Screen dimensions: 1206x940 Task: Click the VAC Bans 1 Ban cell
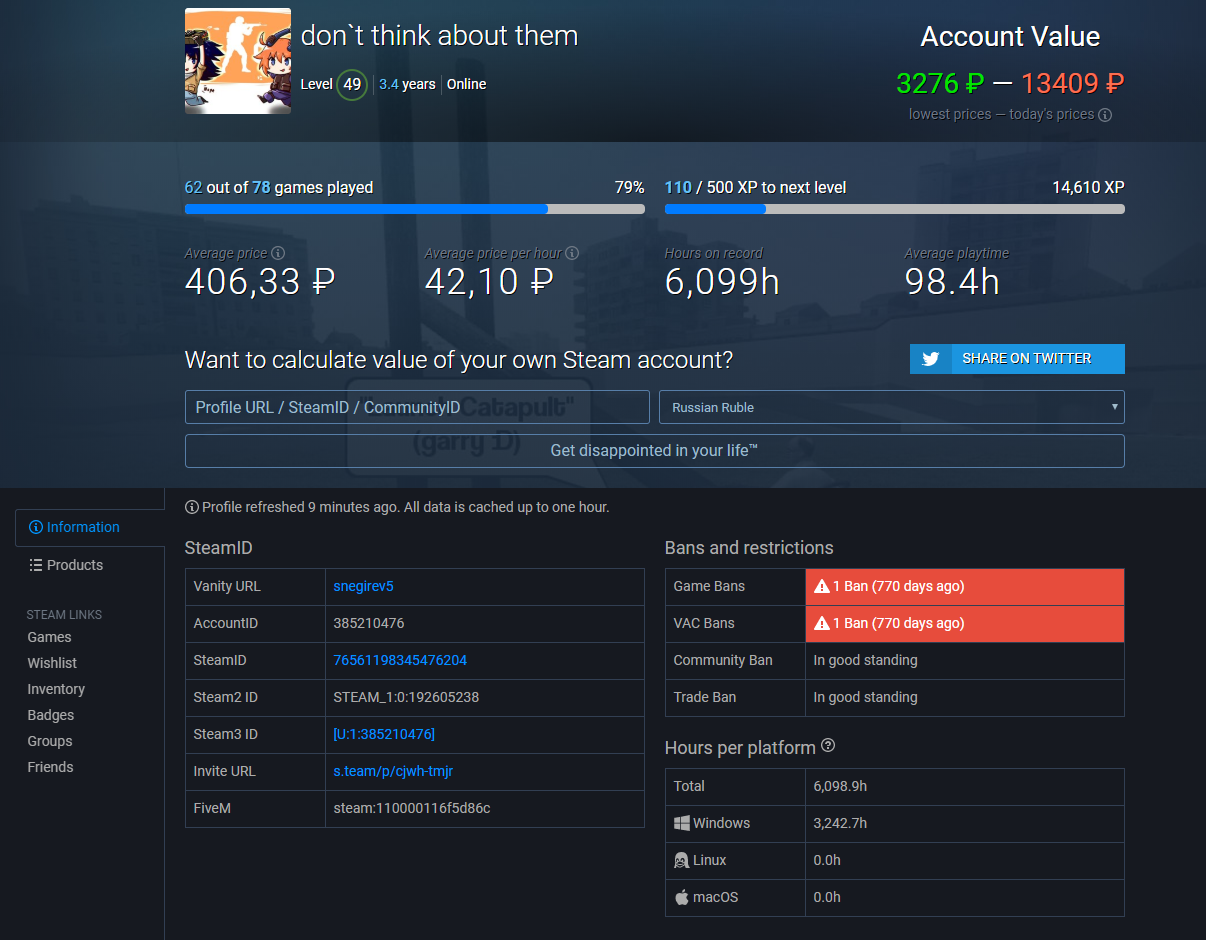coord(965,624)
